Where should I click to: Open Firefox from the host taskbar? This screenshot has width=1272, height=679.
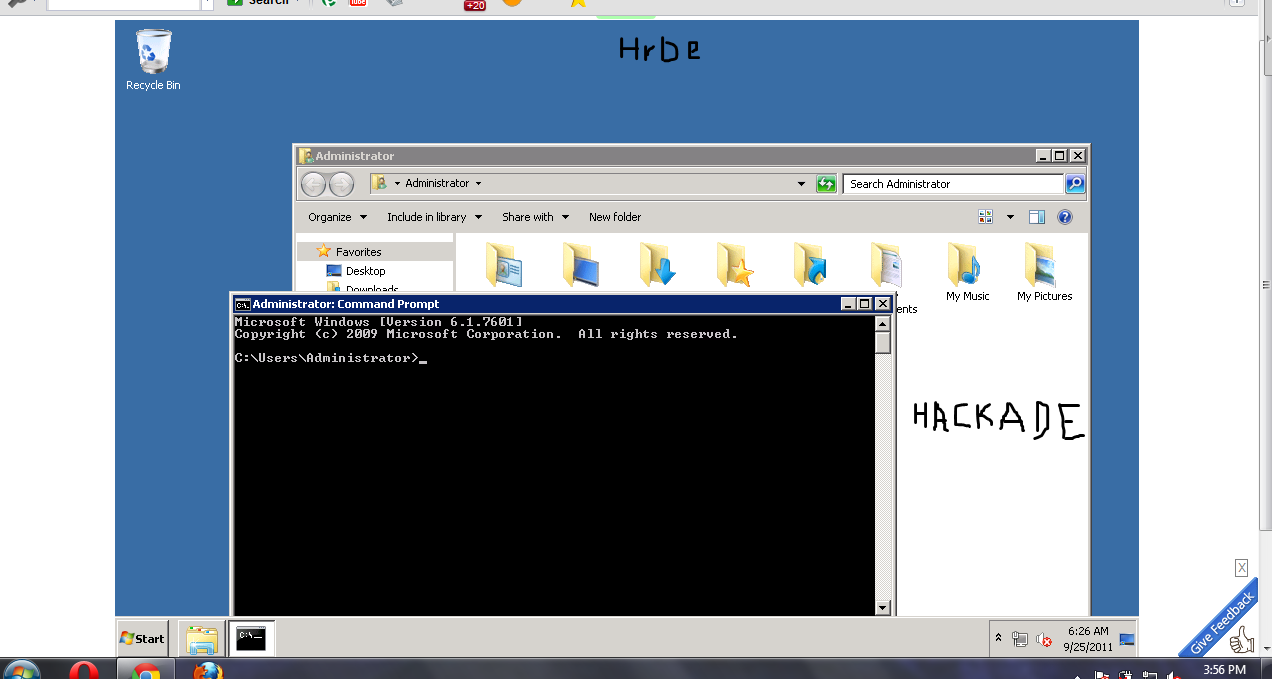(207, 671)
